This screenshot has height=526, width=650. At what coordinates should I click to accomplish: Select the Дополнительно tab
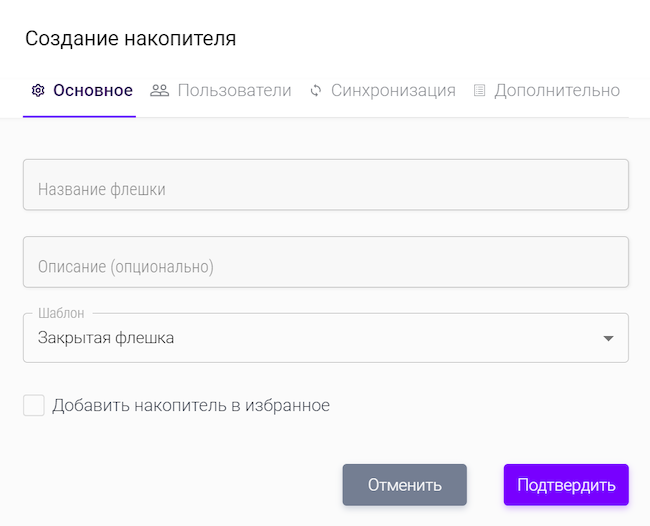click(x=557, y=90)
